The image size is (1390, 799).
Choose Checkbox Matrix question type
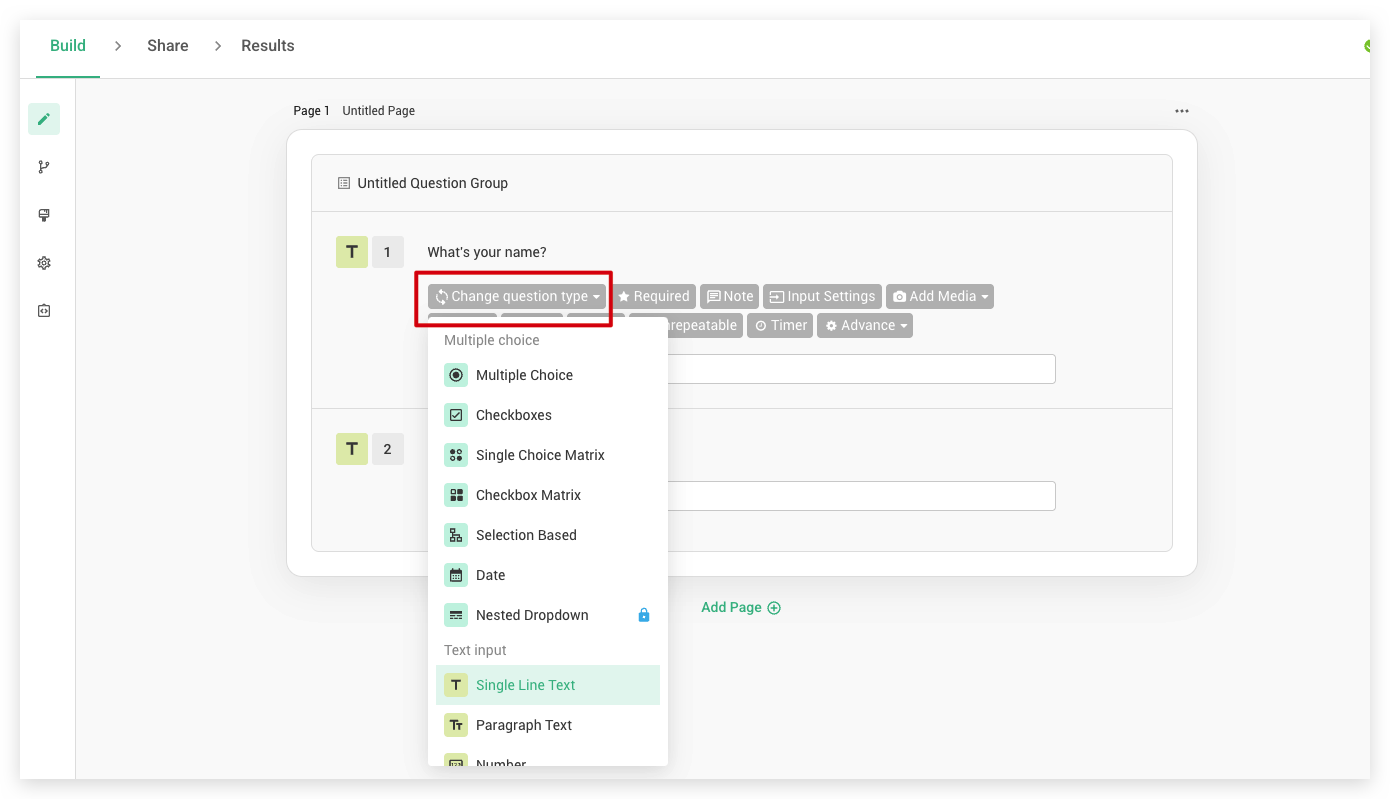click(x=548, y=495)
